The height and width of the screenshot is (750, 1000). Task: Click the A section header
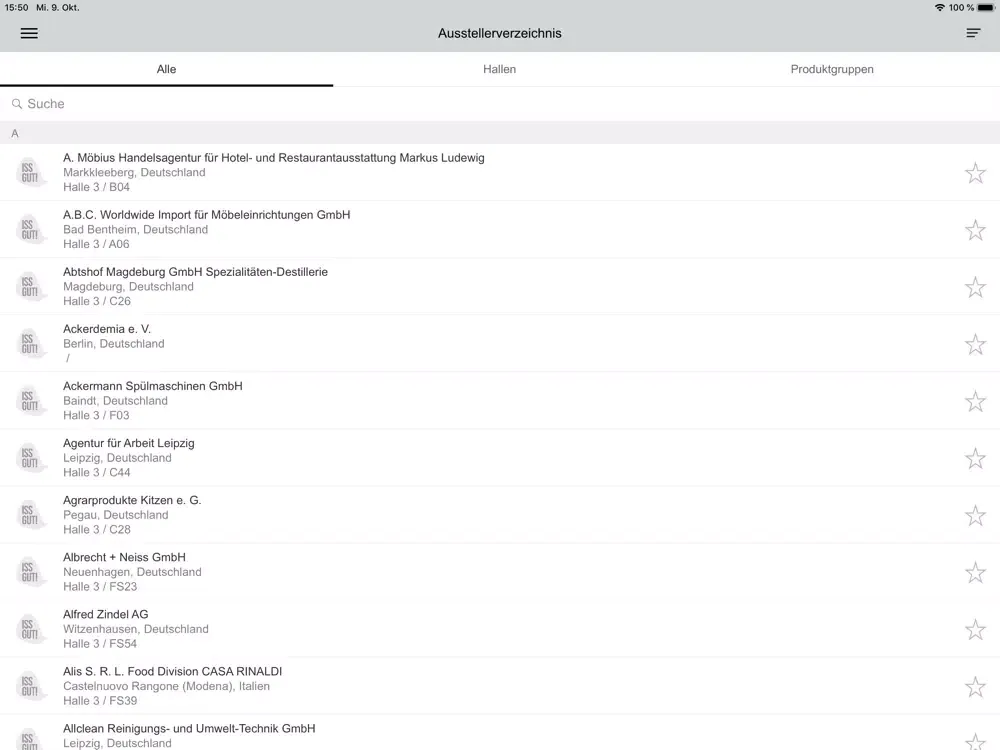tap(500, 133)
